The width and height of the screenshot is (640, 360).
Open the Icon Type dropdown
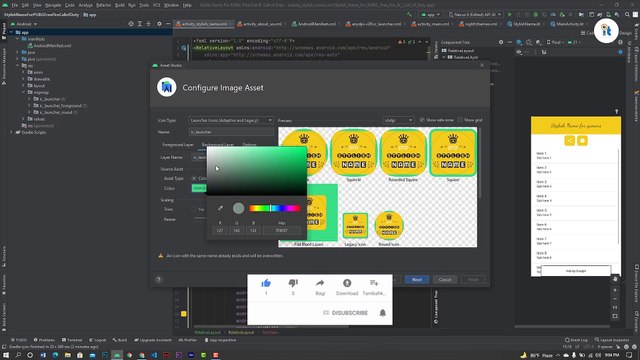pyautogui.click(x=231, y=120)
